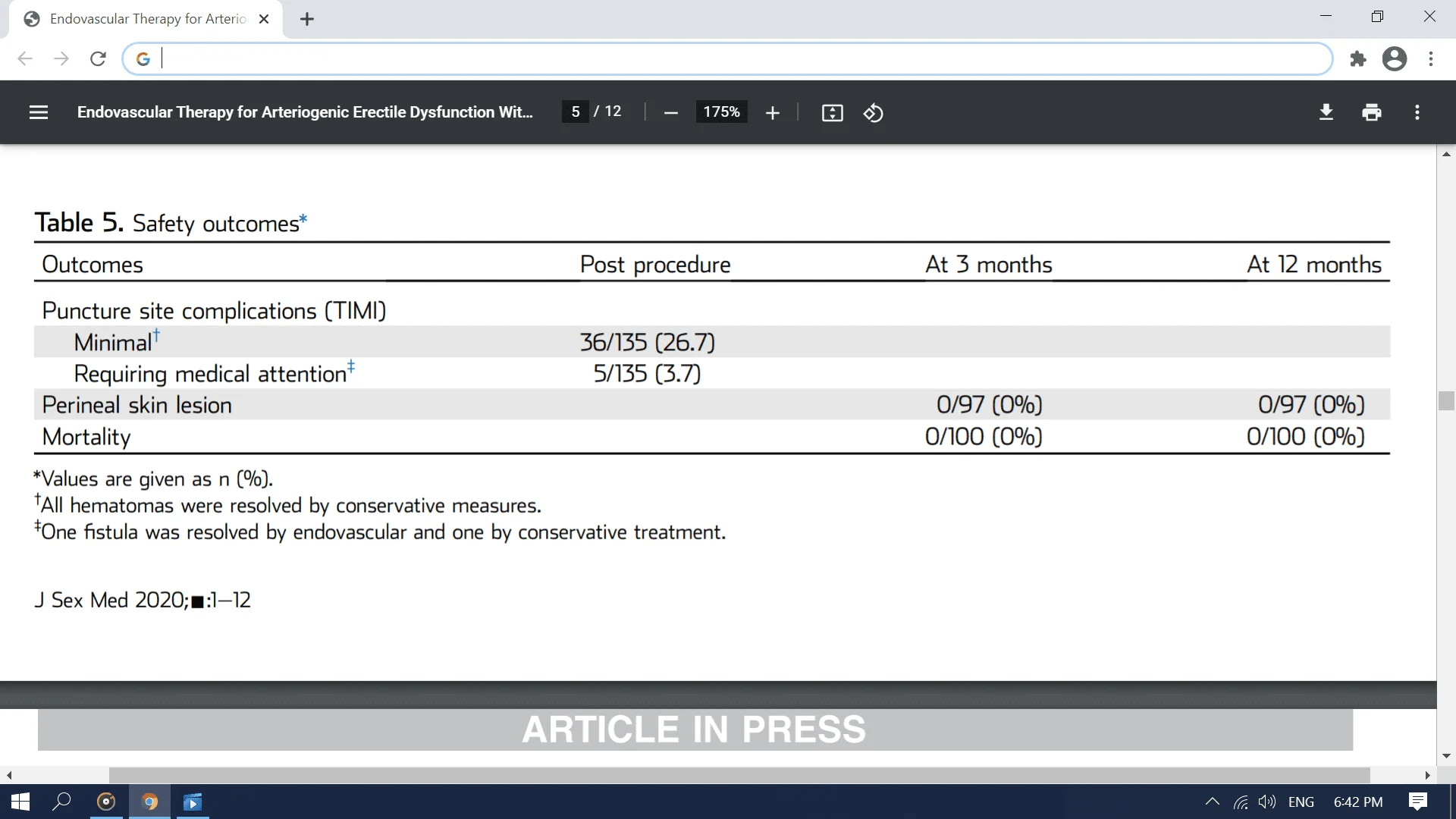Image resolution: width=1456 pixels, height=819 pixels.
Task: Open the volume speaker tray icon
Action: (1266, 802)
